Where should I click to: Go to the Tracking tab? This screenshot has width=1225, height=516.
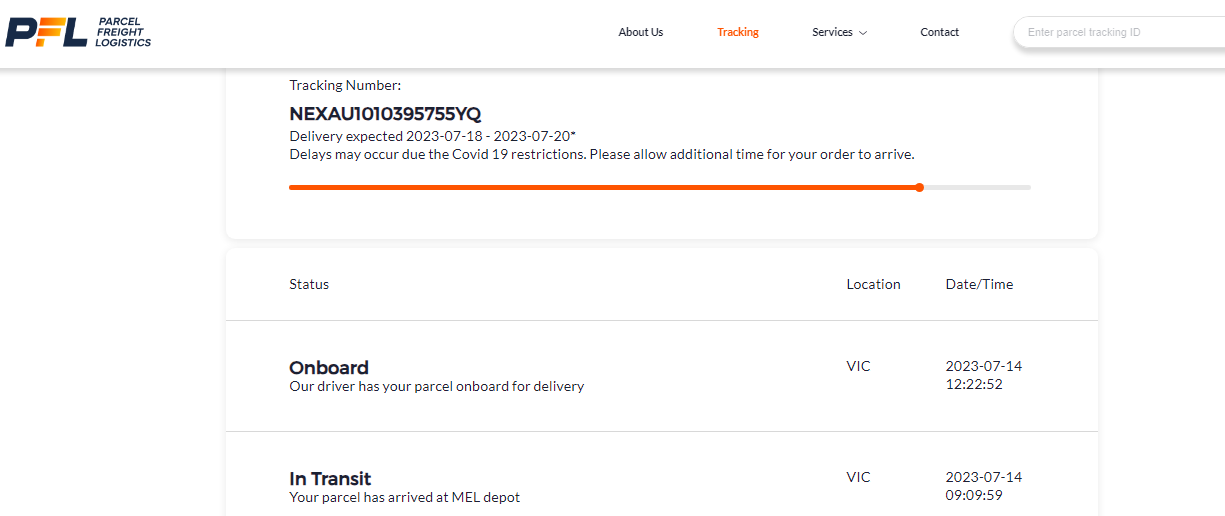click(x=737, y=32)
